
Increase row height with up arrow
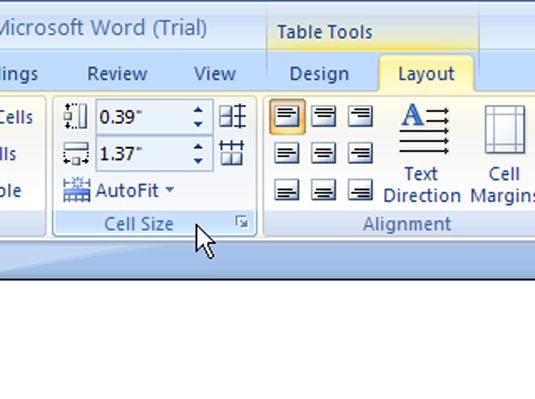[x=198, y=110]
